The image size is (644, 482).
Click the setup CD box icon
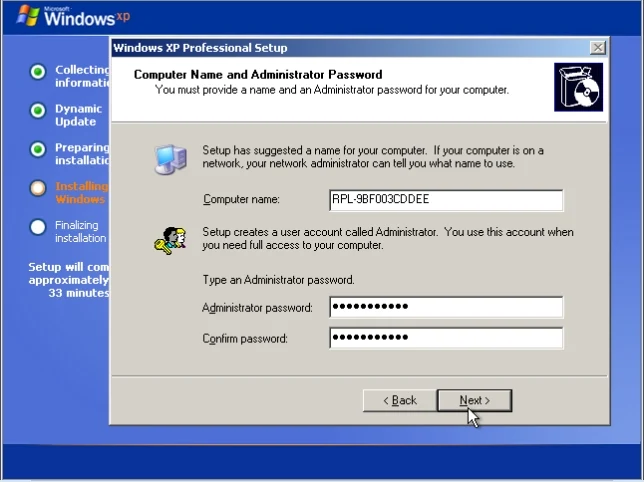(x=578, y=87)
